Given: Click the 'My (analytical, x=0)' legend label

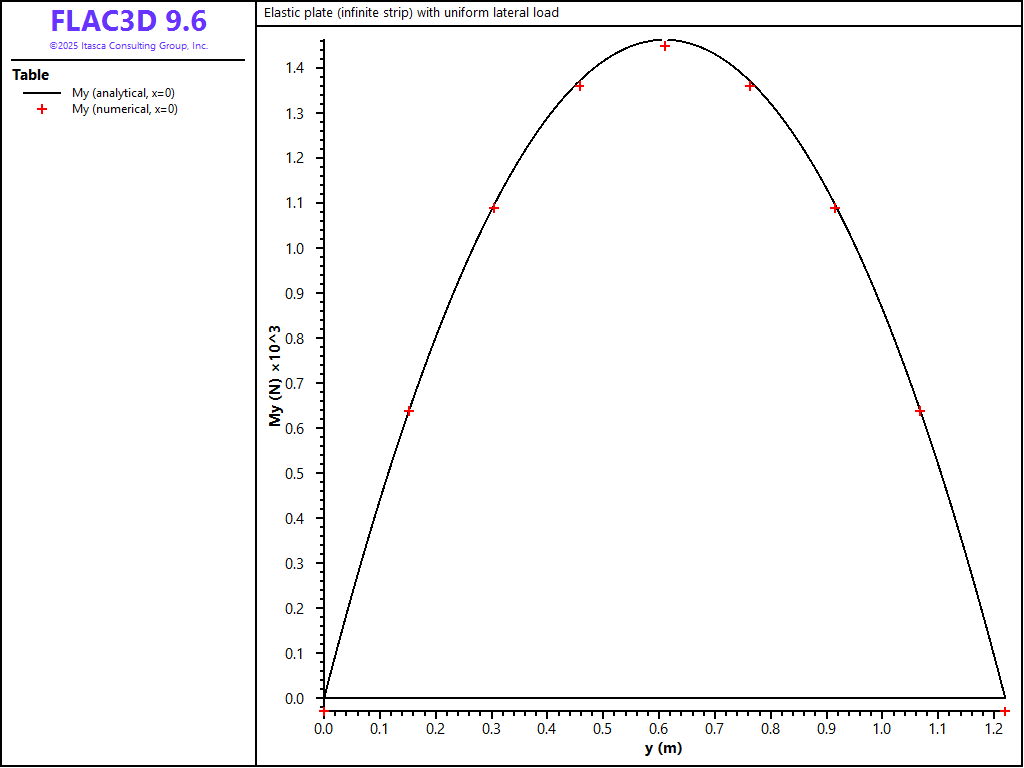Looking at the screenshot, I should (x=124, y=93).
